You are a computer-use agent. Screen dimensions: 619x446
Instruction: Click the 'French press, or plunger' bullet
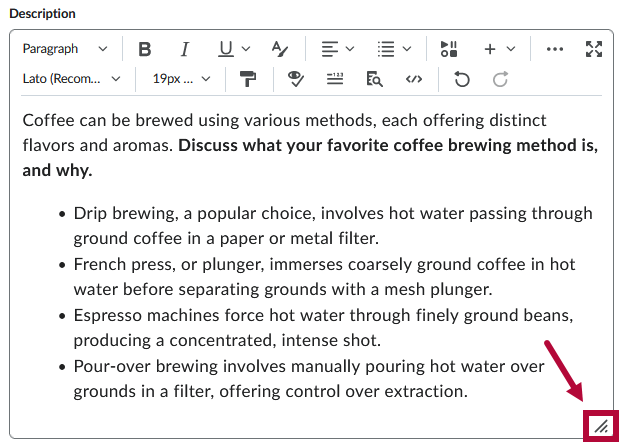click(324, 277)
